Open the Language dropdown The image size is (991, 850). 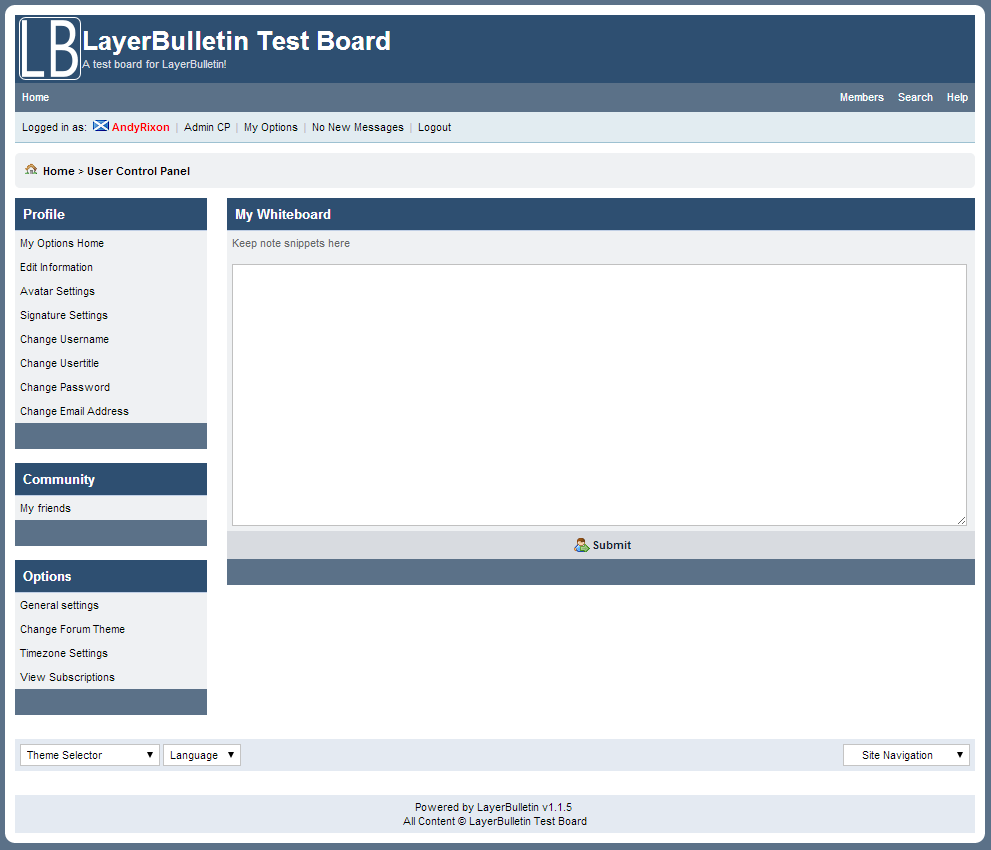[x=202, y=754]
